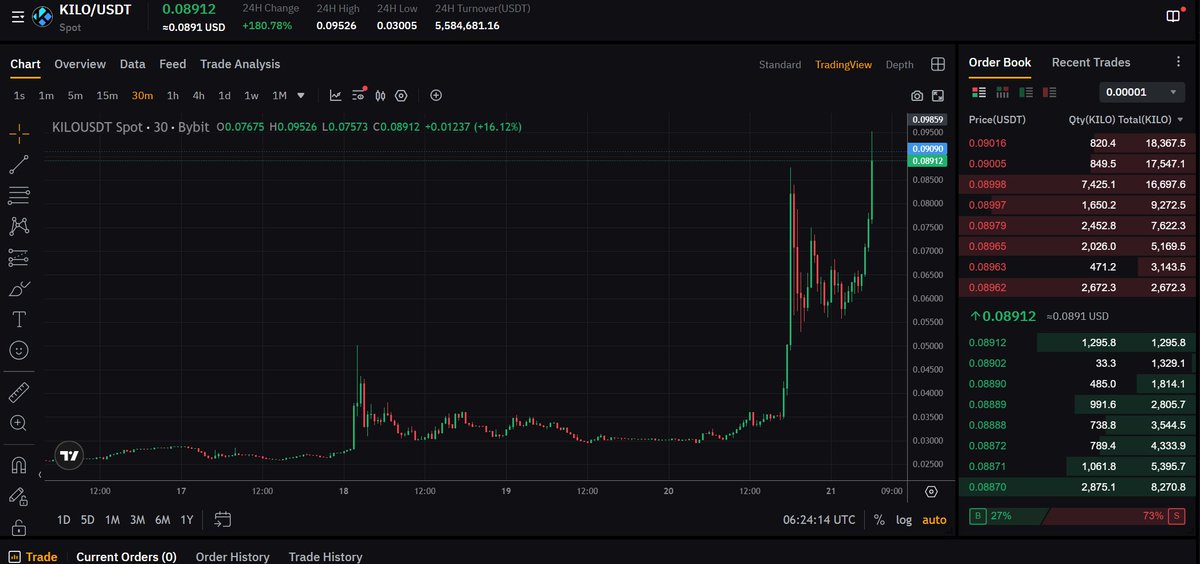Toggle auto scale on the chart
1200x564 pixels.
934,520
